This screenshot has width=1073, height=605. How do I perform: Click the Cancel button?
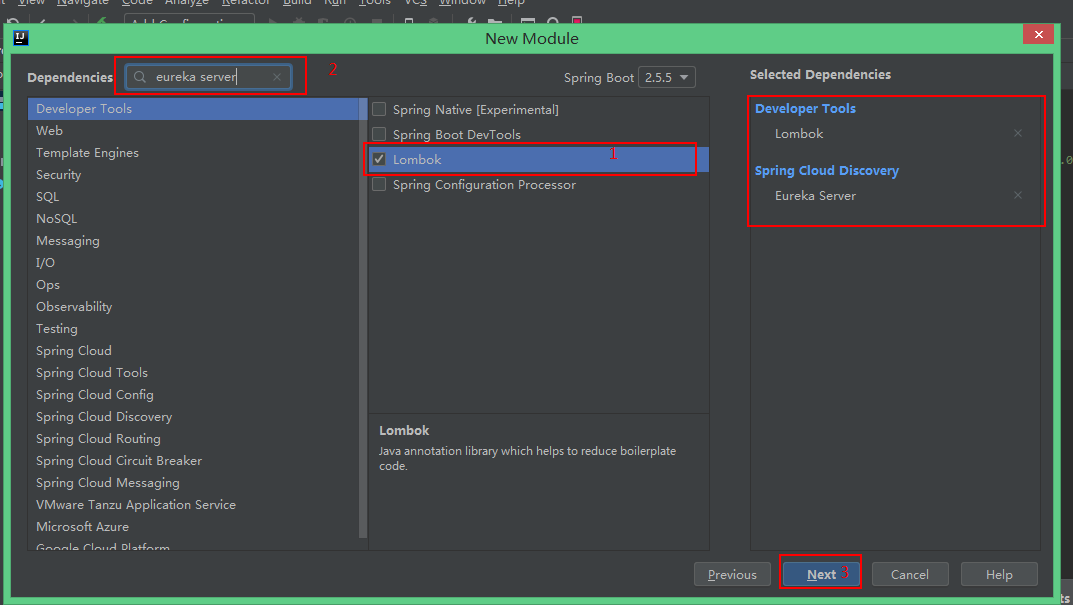click(910, 574)
